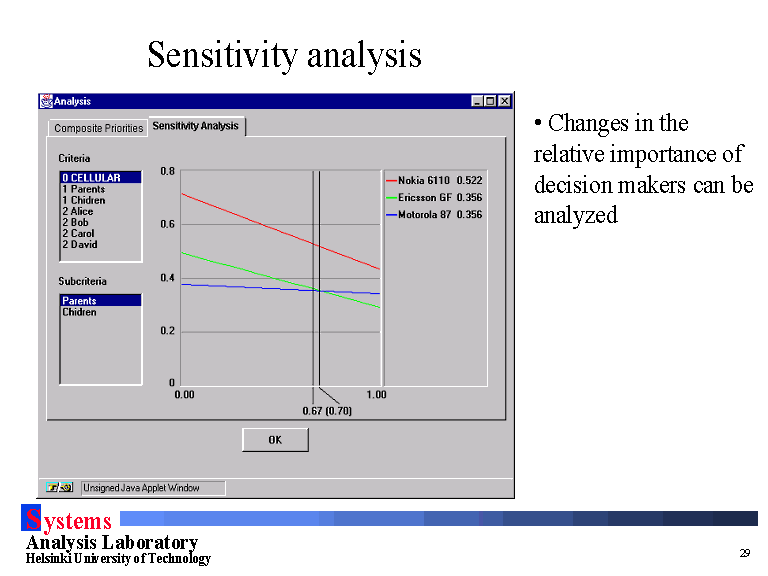Click the Nokia 6110 legend entry
This screenshot has height=576, width=768.
click(434, 181)
